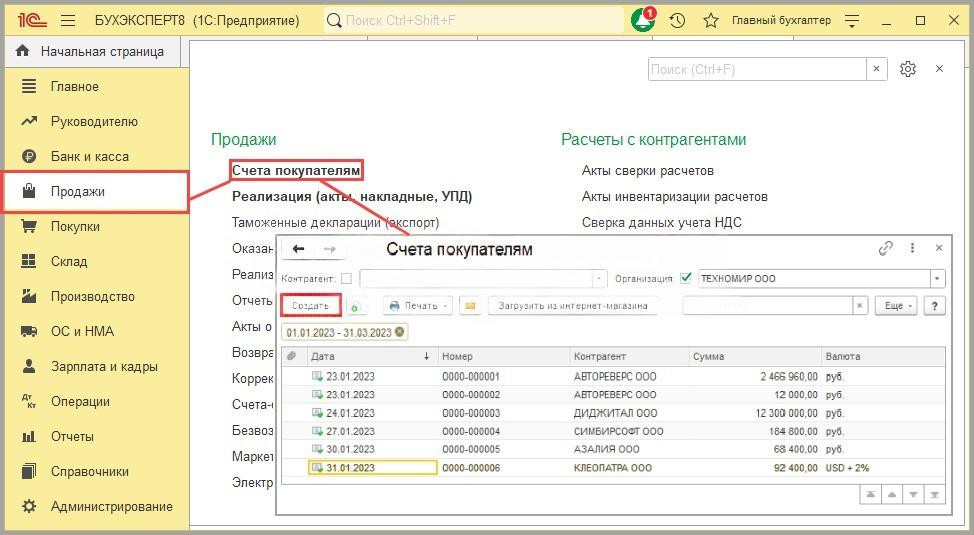
Task: Sort by Дата column header
Action: click(x=371, y=357)
